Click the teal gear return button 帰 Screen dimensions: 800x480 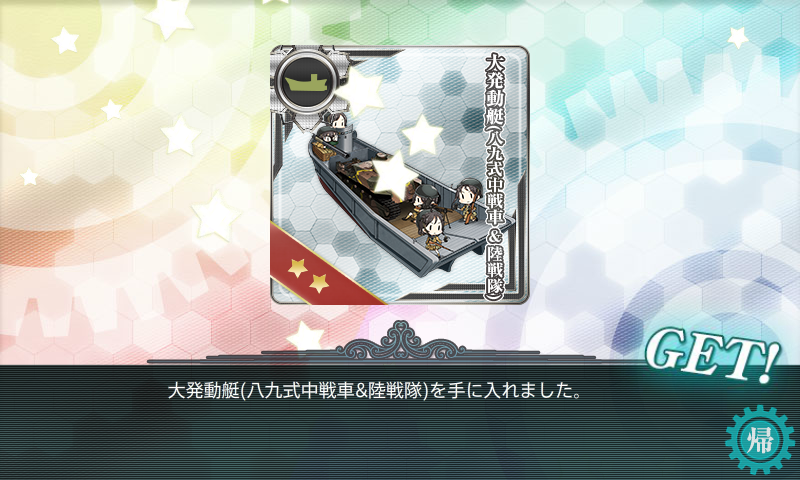click(760, 440)
